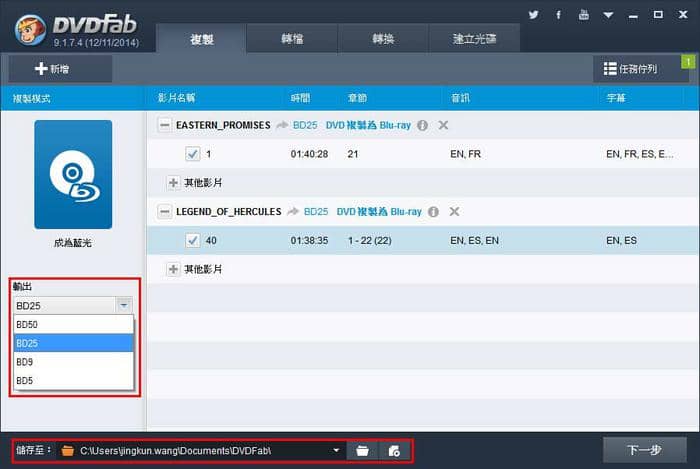The width and height of the screenshot is (700, 469).
Task: Collapse the LEGEND_OF_HERCULES source
Action: pos(164,212)
